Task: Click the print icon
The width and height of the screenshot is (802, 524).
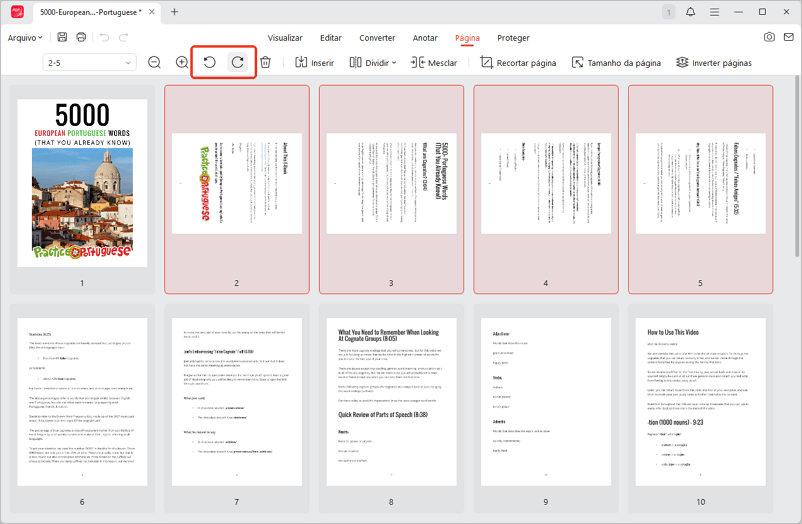Action: point(81,37)
